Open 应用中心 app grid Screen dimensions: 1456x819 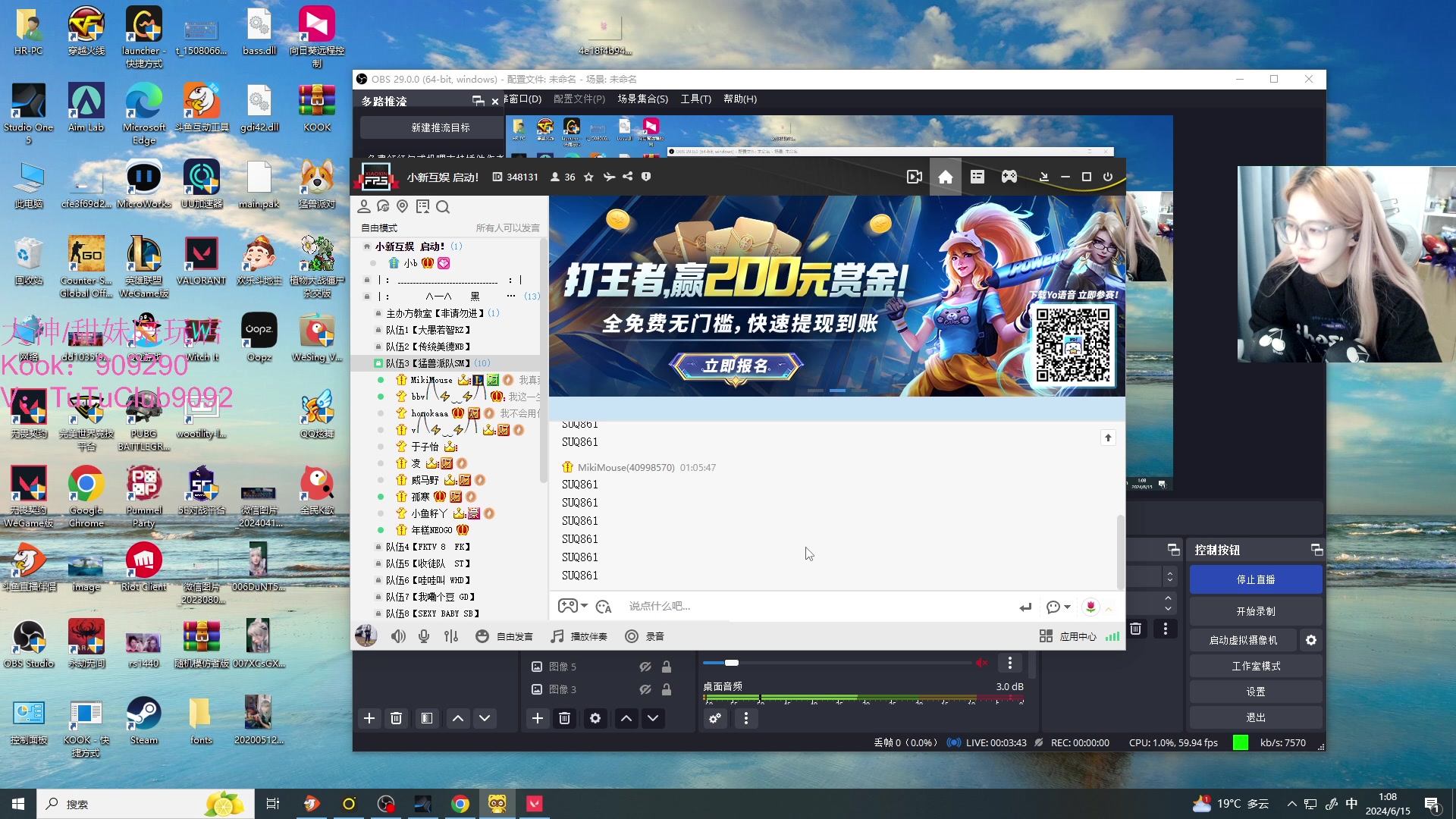[1068, 636]
